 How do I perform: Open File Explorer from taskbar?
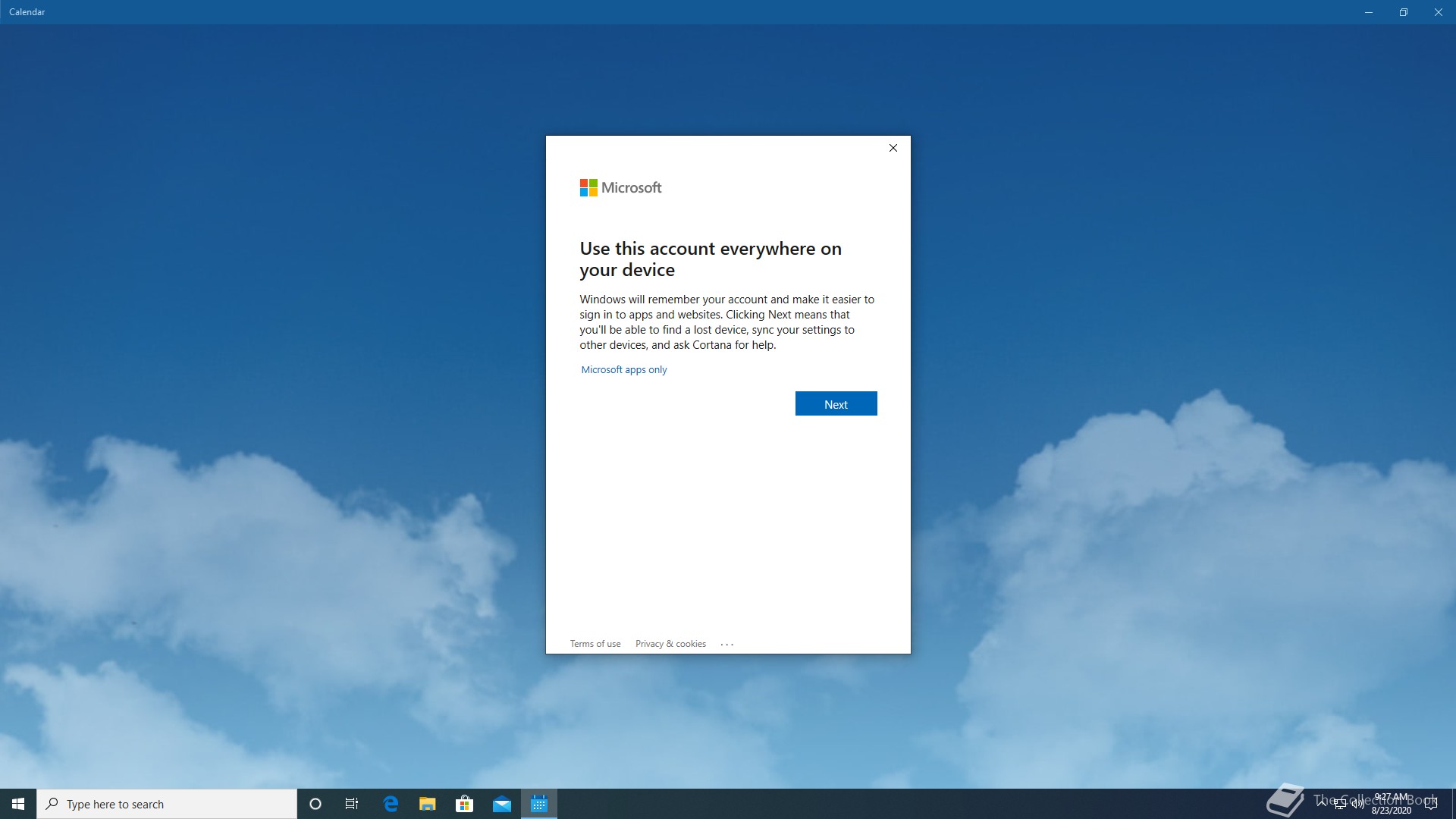pyautogui.click(x=428, y=804)
